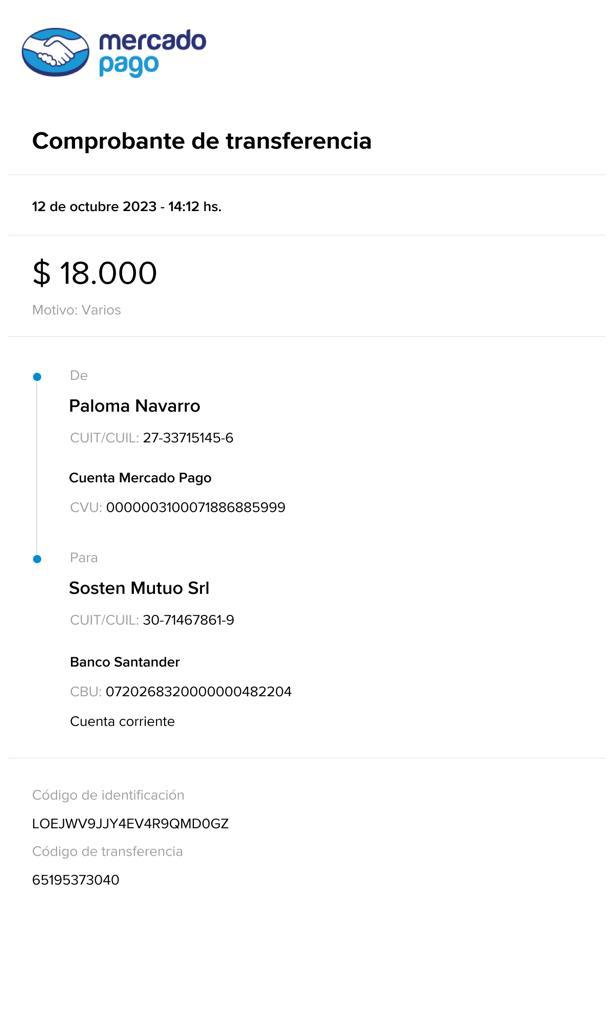This screenshot has width=614, height=1024.
Task: Click the "Comprobante de transferencia" heading
Action: click(x=202, y=141)
